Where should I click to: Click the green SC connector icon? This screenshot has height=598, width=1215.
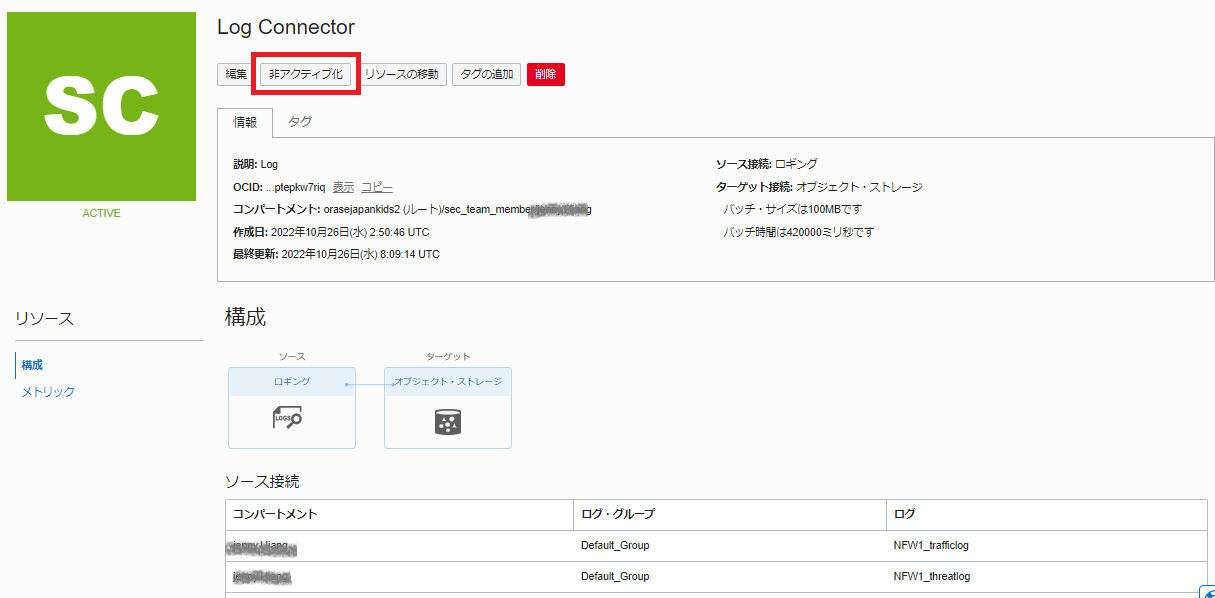[101, 107]
